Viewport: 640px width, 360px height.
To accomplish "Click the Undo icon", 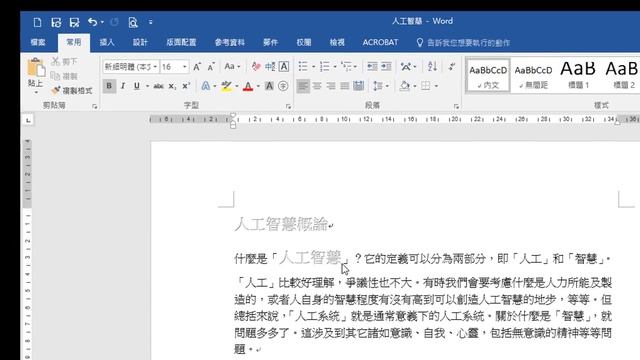I will point(93,22).
